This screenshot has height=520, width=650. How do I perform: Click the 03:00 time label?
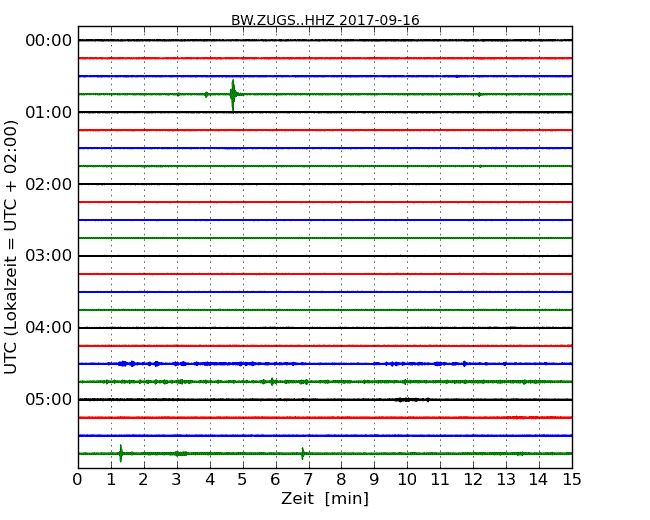click(x=49, y=256)
